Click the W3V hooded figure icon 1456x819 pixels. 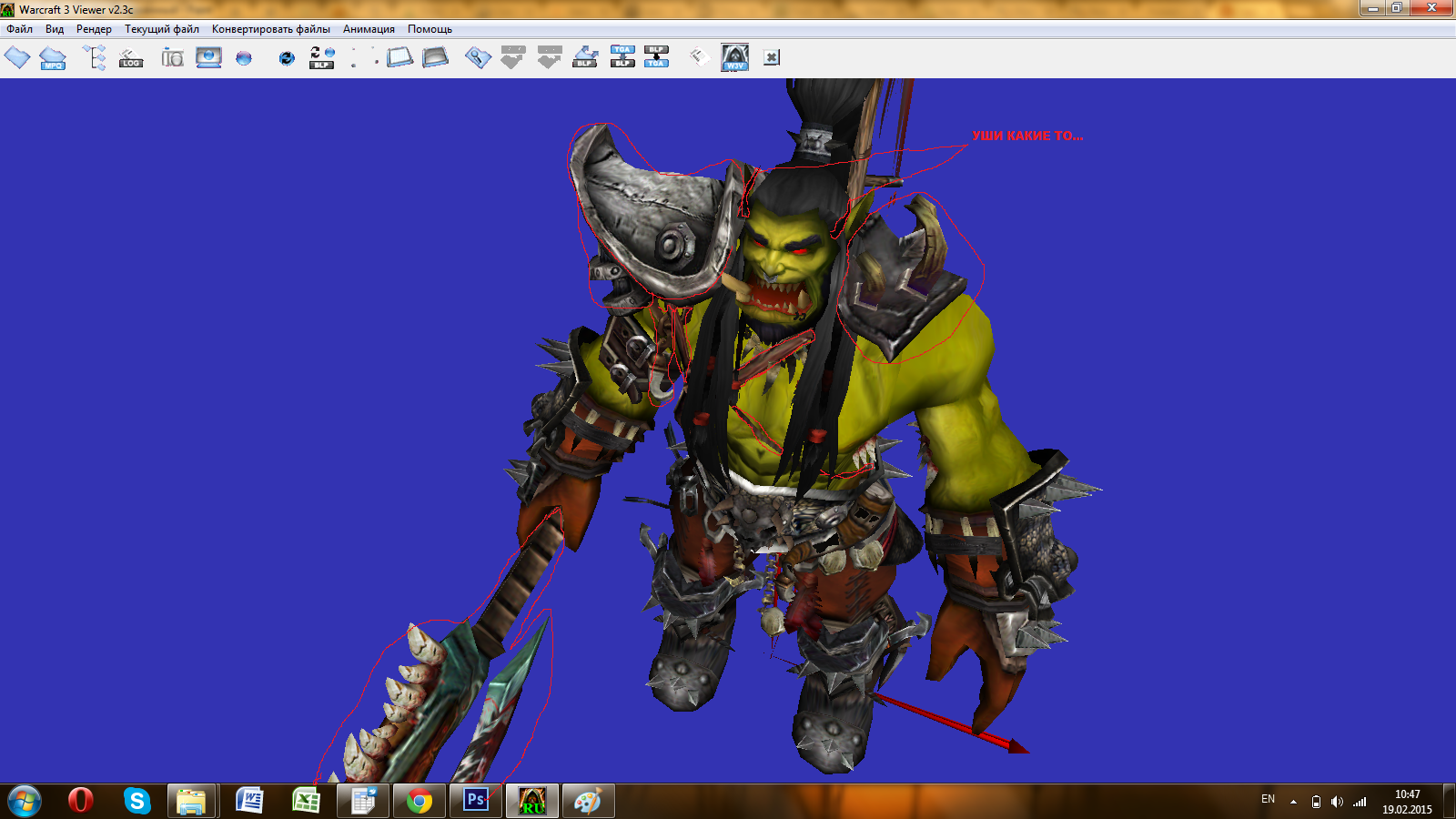pos(735,57)
